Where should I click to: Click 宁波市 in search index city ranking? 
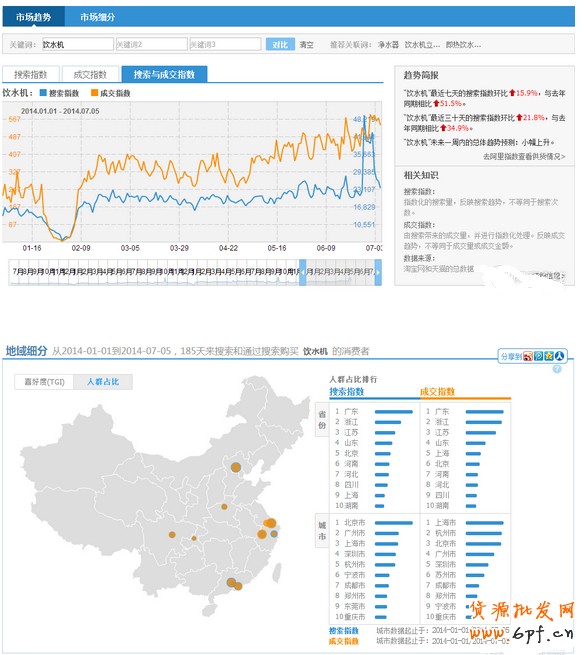tap(355, 575)
